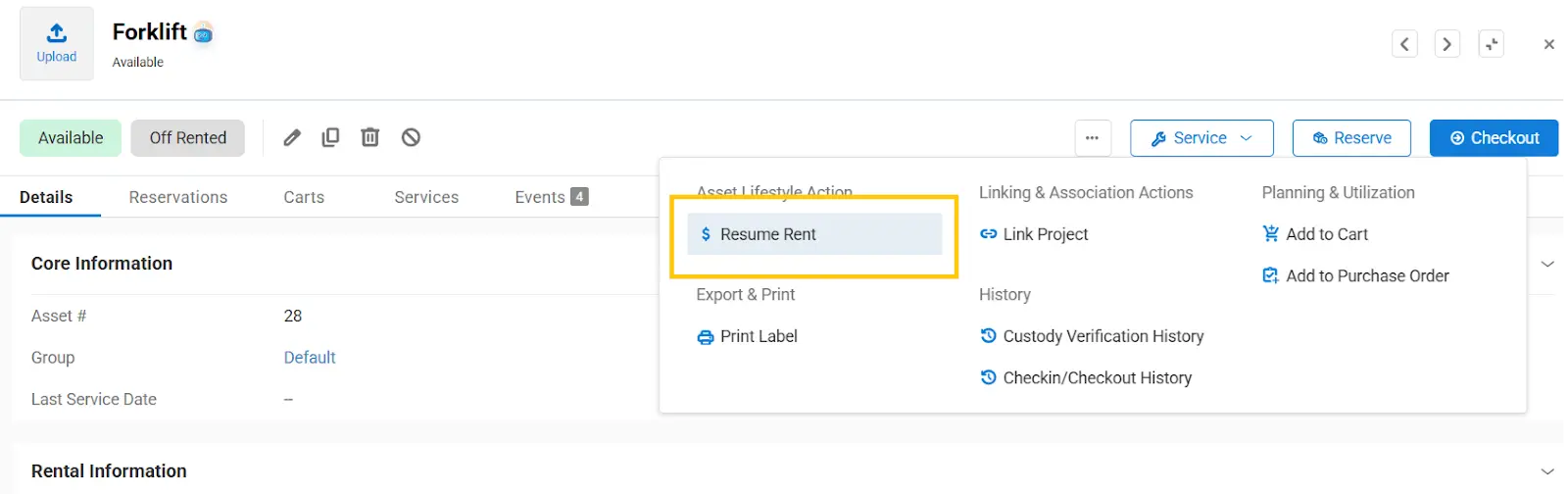Select the Available status chip
Image resolution: width=1568 pixels, height=494 pixels.
(71, 138)
